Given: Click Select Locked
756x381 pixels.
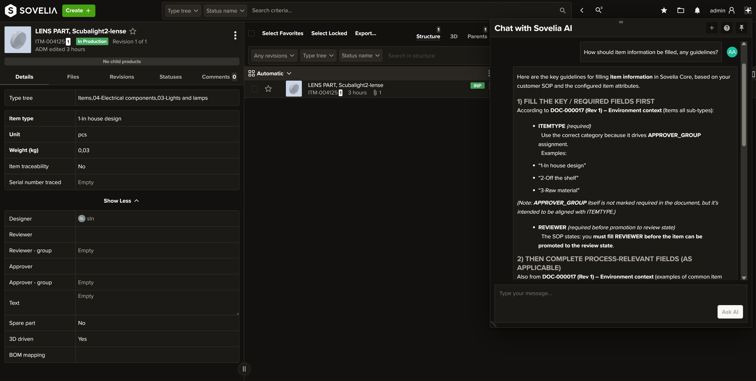Looking at the screenshot, I should 329,33.
